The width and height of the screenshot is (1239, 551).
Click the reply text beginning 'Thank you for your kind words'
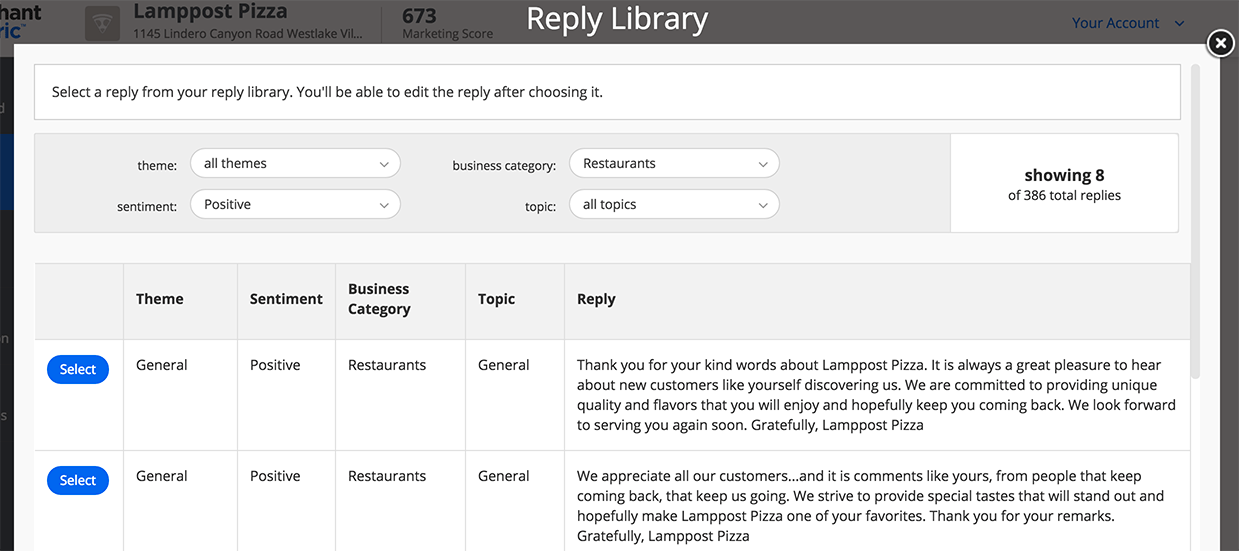tap(876, 395)
